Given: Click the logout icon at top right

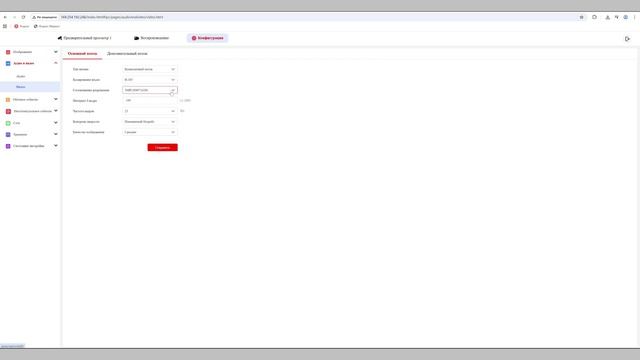Looking at the screenshot, I should click(x=627, y=39).
